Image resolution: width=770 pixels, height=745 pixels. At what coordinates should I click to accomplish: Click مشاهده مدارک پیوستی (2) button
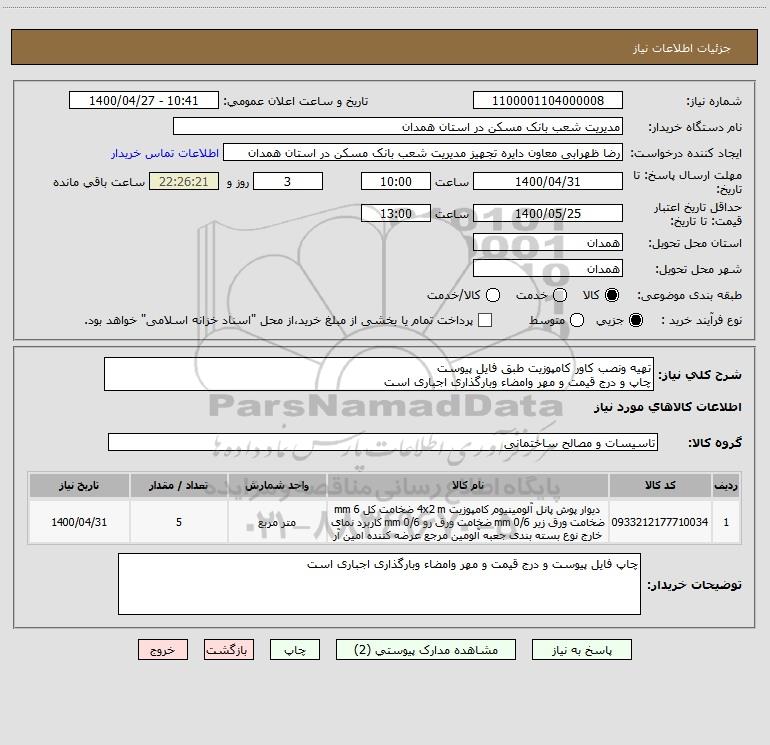click(x=426, y=650)
